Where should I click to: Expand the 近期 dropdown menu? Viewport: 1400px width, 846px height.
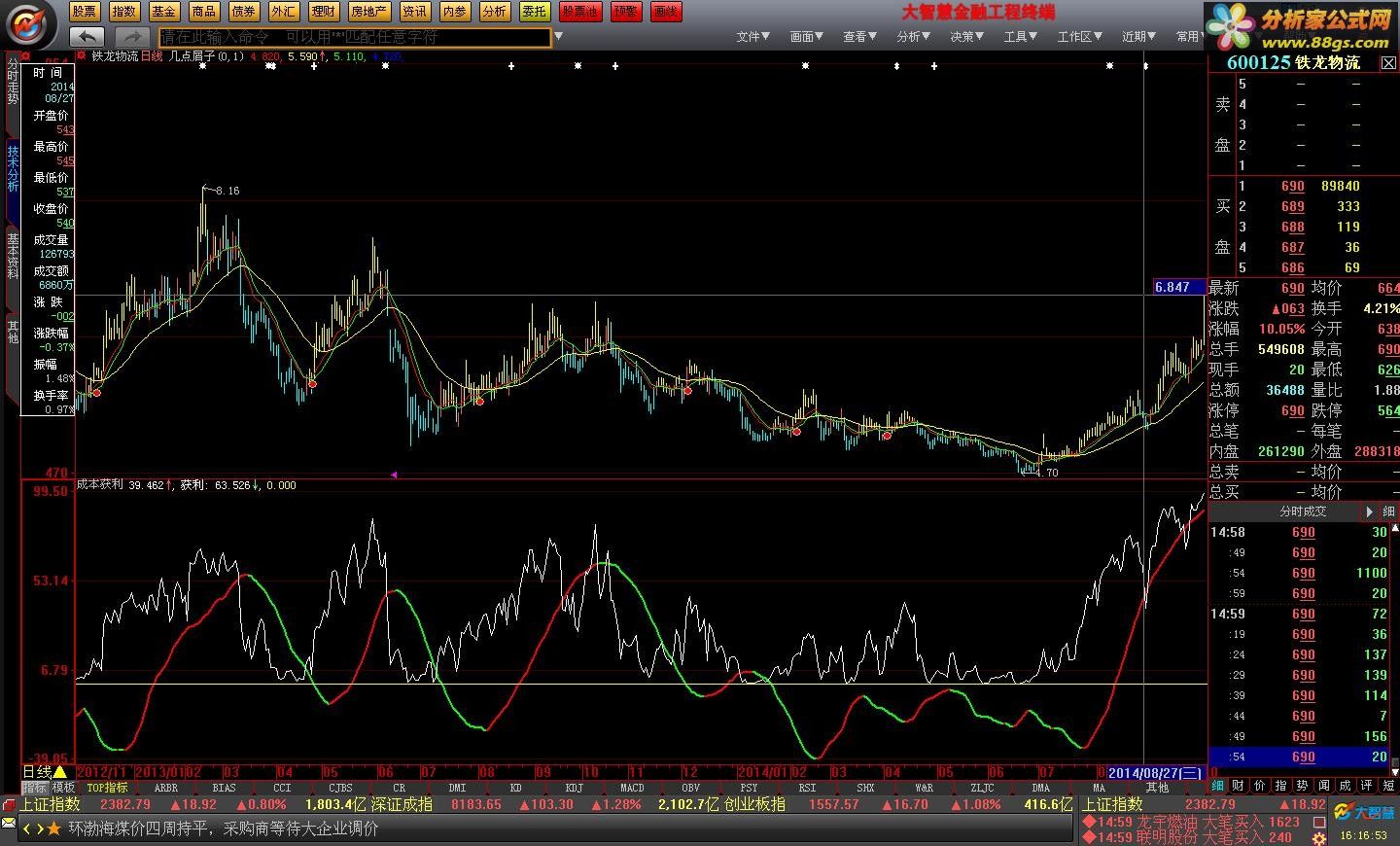pyautogui.click(x=1138, y=37)
